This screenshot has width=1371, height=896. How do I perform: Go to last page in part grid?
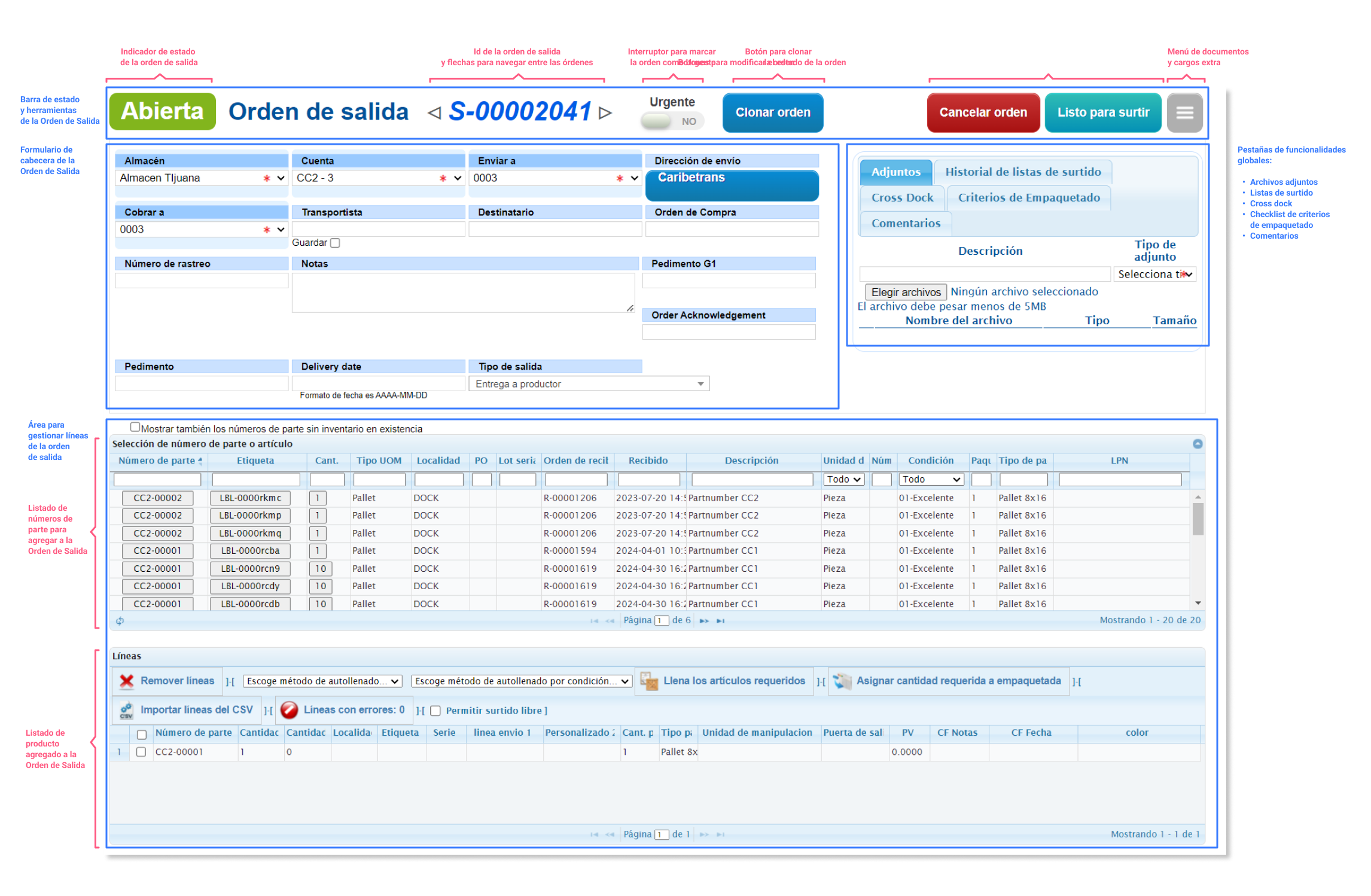coord(721,621)
